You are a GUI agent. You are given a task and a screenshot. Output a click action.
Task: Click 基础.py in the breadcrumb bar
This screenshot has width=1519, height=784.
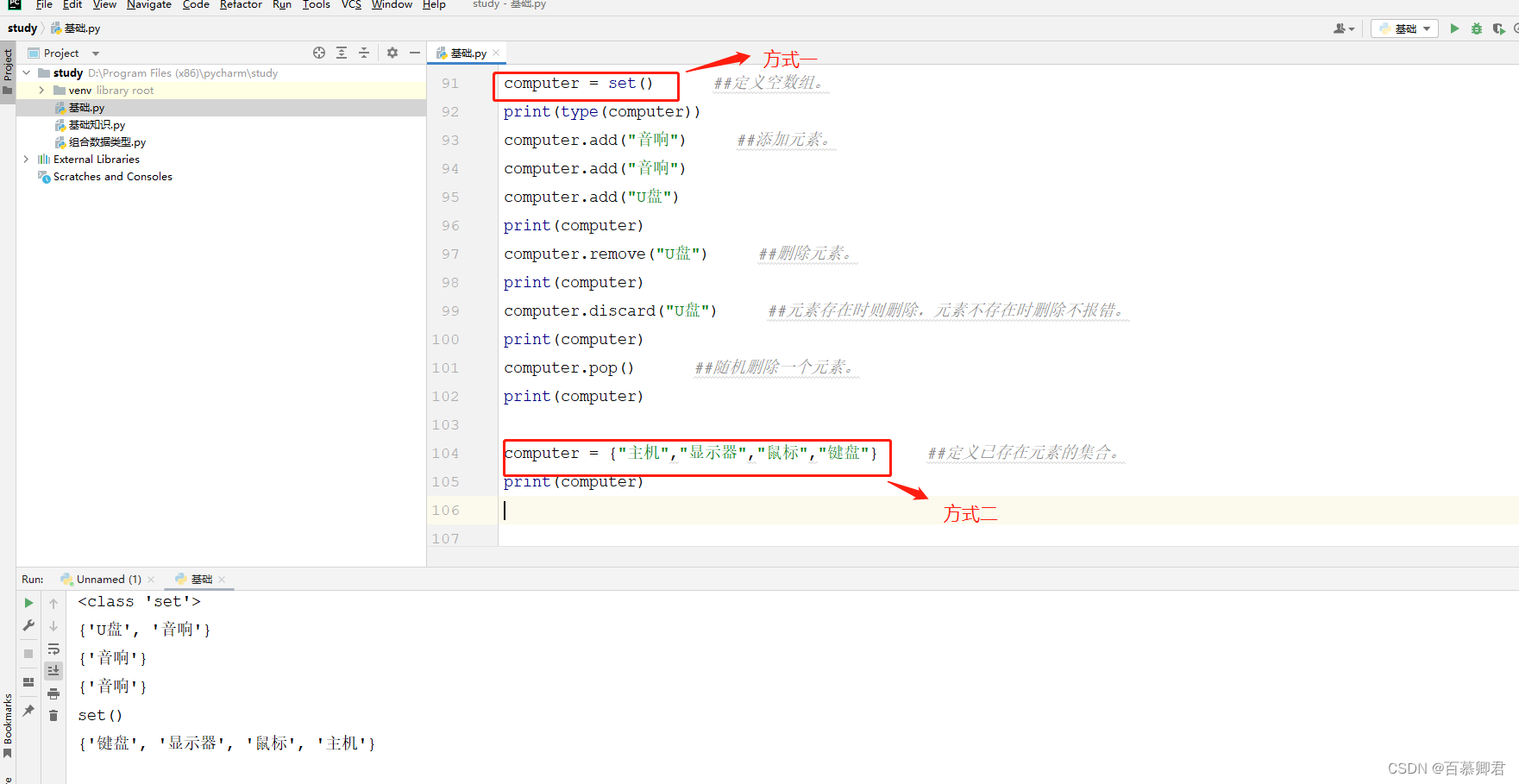76,28
